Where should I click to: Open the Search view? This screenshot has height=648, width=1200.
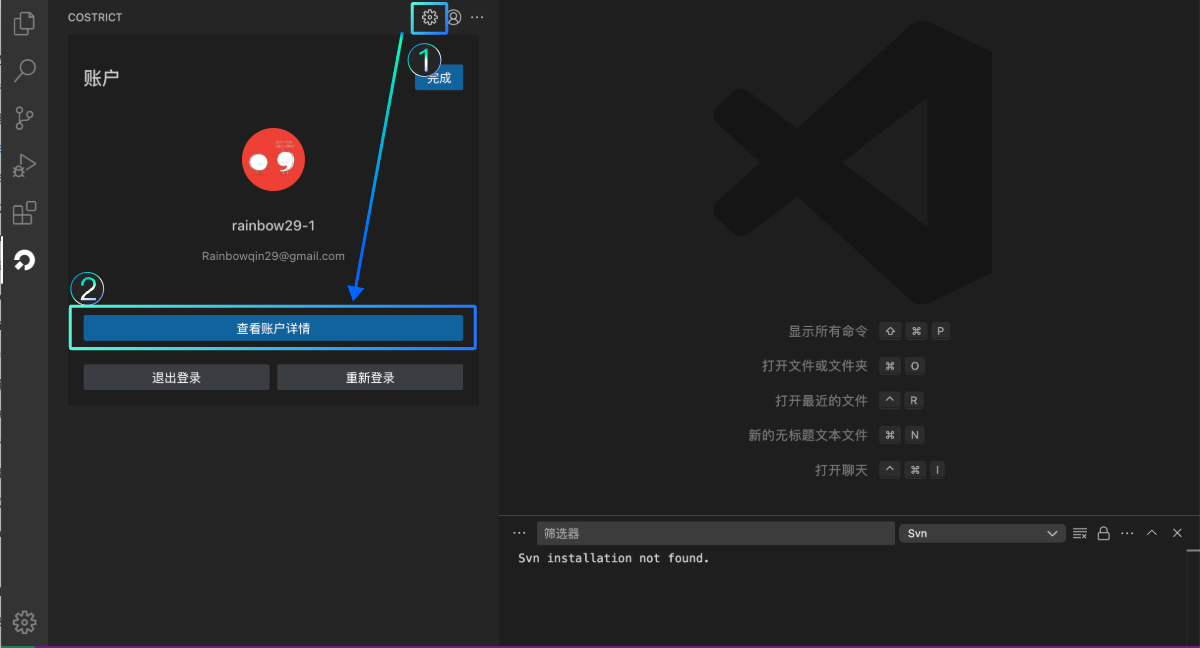[24, 70]
